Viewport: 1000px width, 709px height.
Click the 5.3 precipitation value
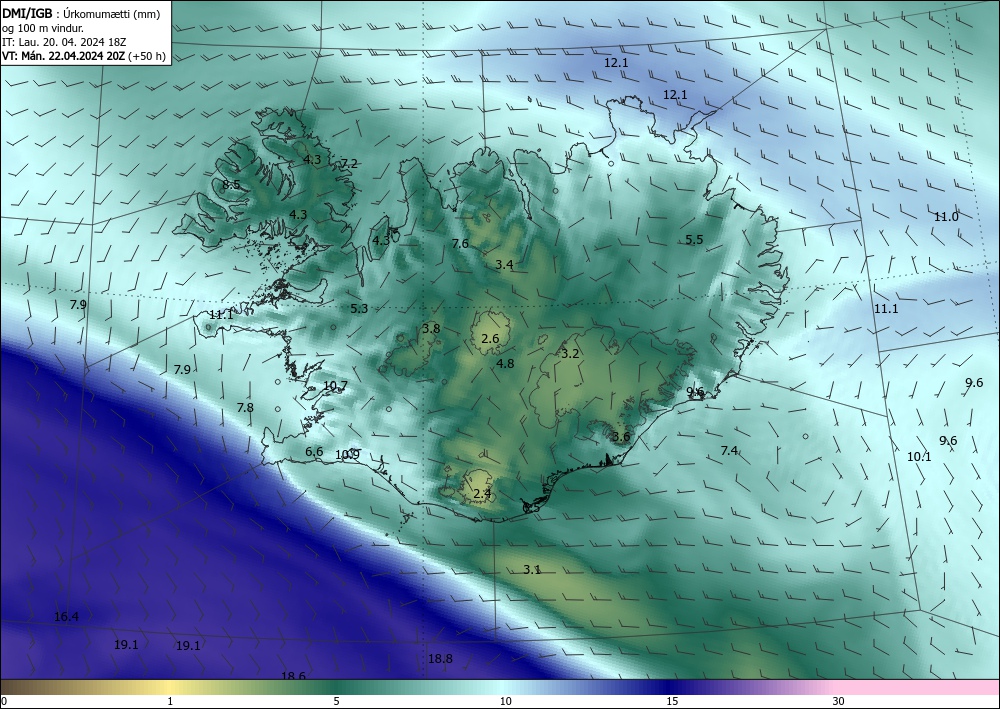tap(359, 309)
